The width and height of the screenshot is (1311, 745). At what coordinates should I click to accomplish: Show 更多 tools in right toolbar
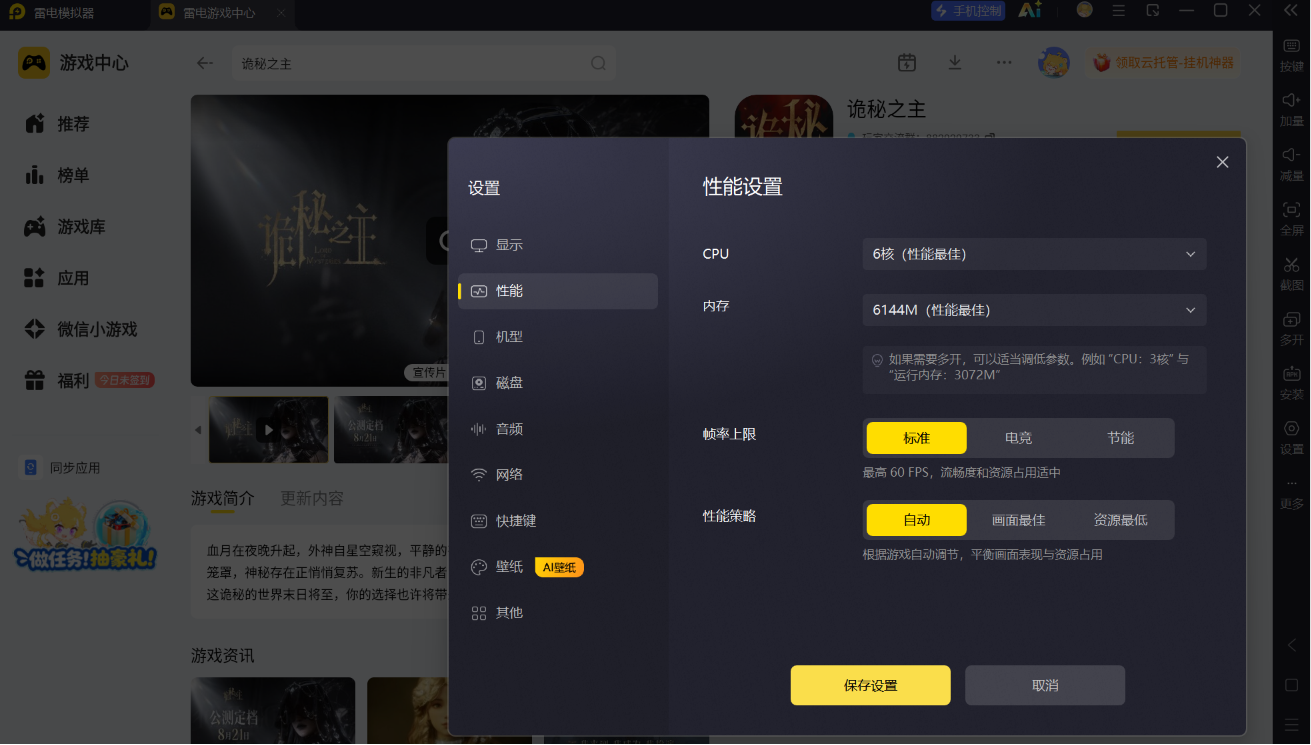1291,492
